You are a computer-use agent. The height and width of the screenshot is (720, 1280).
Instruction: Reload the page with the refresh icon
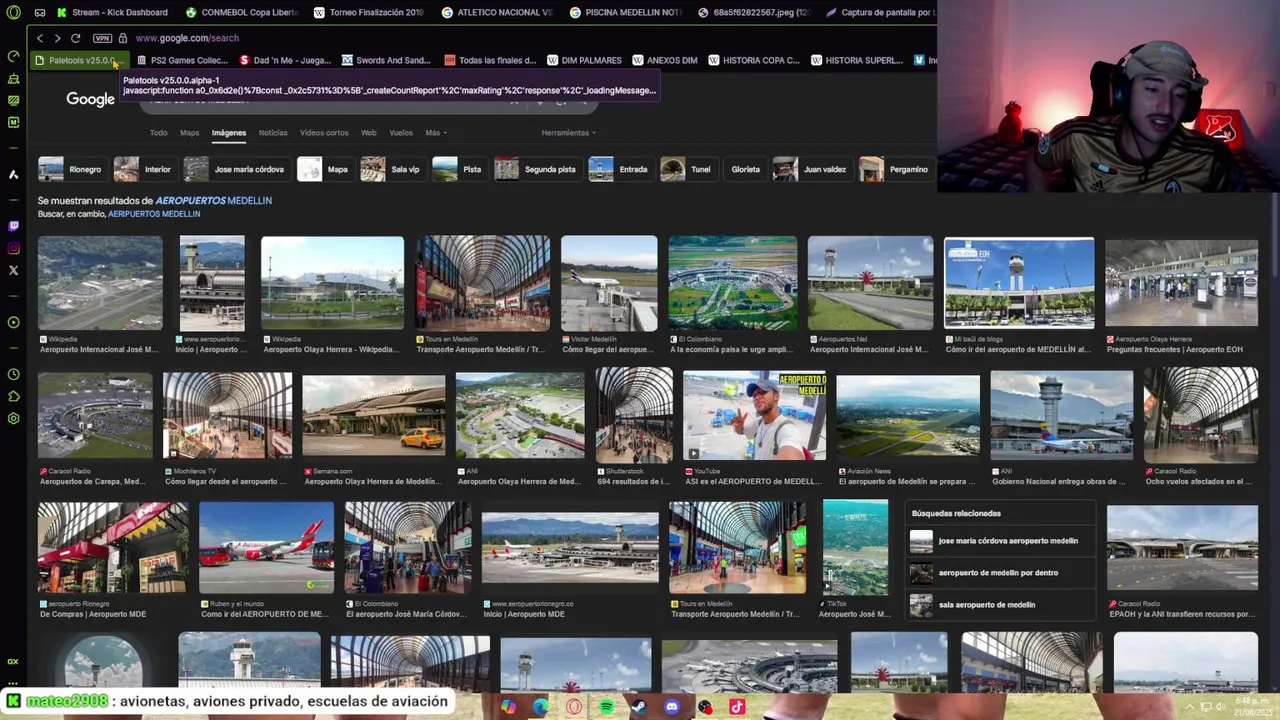point(75,38)
